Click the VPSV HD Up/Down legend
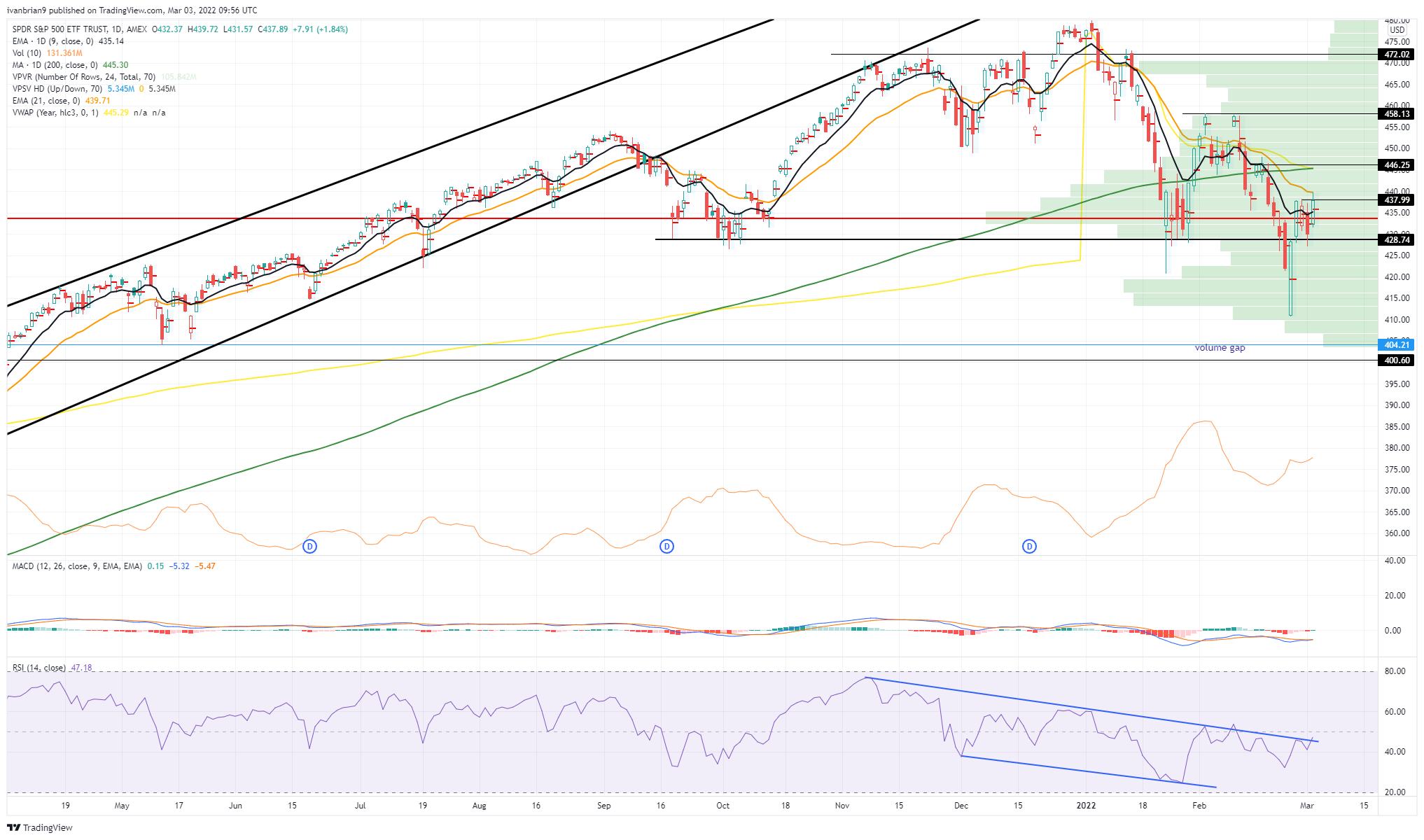1424x840 pixels. tap(58, 89)
